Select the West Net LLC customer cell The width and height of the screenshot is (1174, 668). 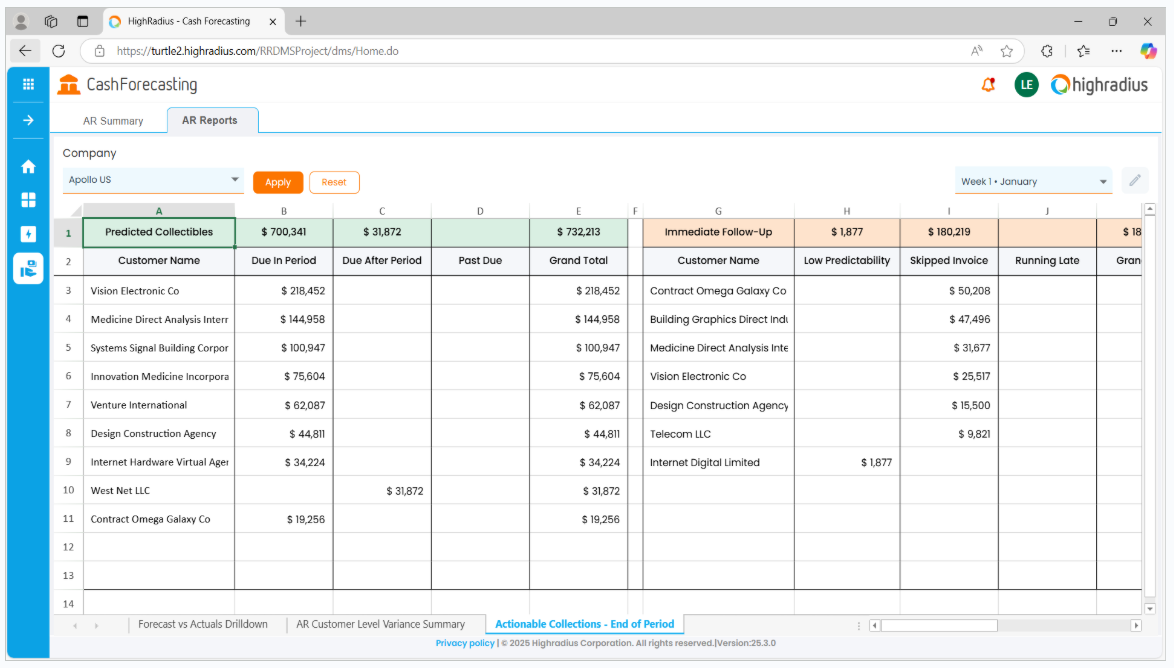click(x=159, y=491)
